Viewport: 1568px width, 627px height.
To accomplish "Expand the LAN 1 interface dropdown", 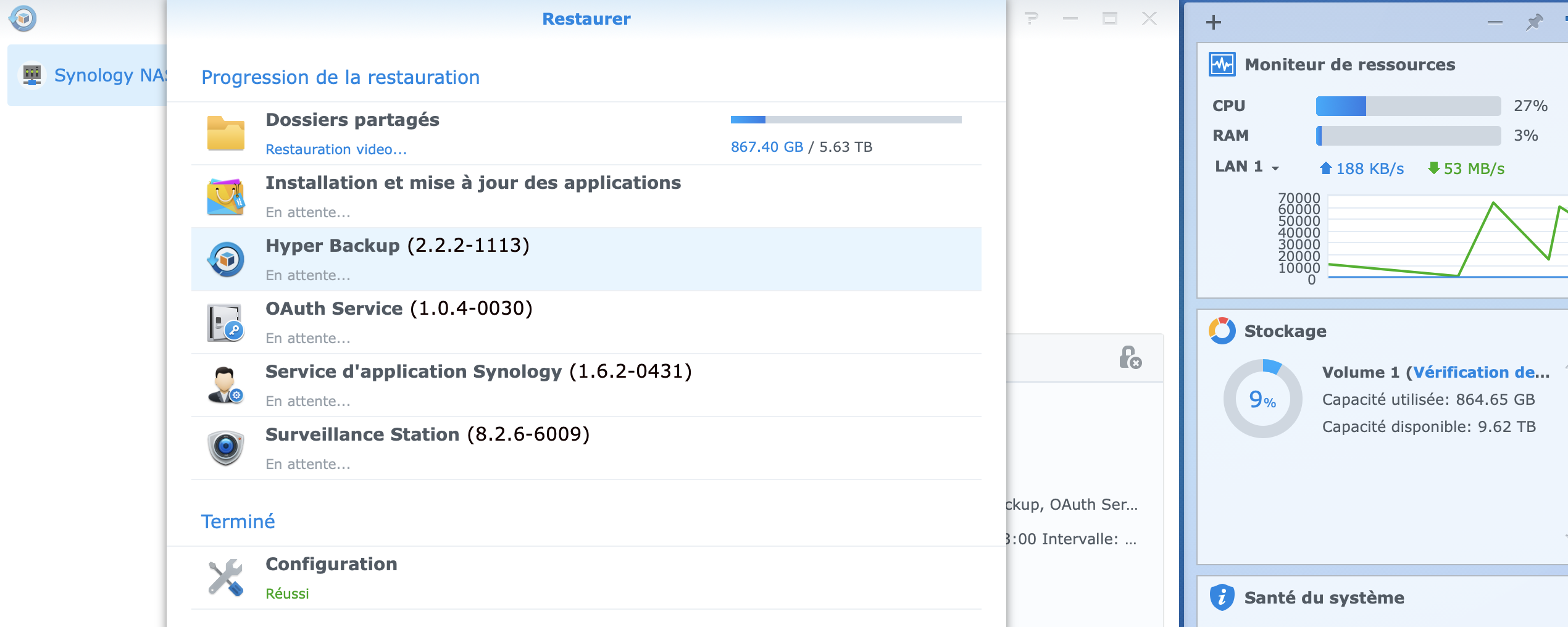I will coord(1275,168).
